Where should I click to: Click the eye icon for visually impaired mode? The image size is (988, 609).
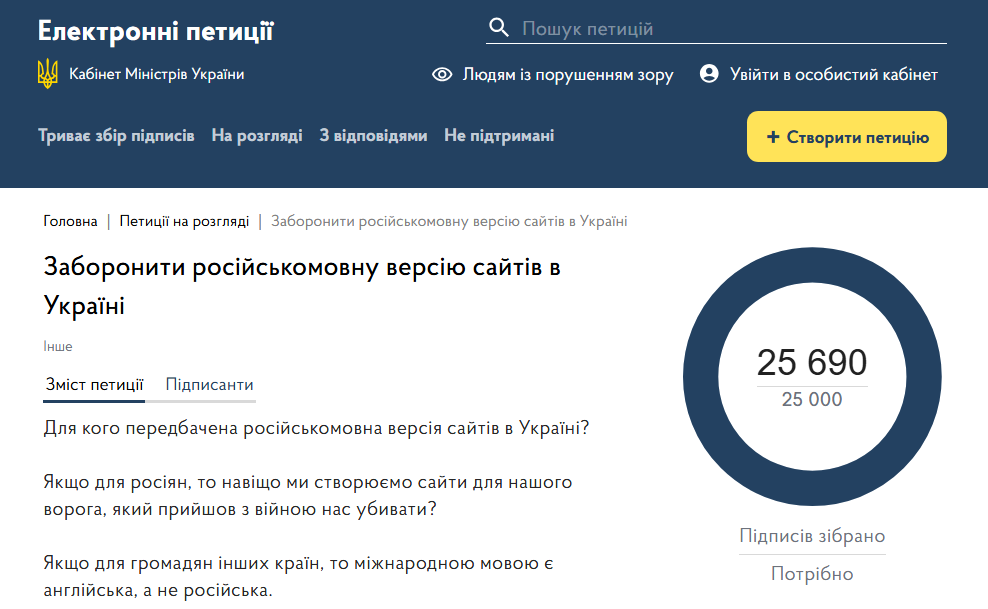click(x=442, y=75)
